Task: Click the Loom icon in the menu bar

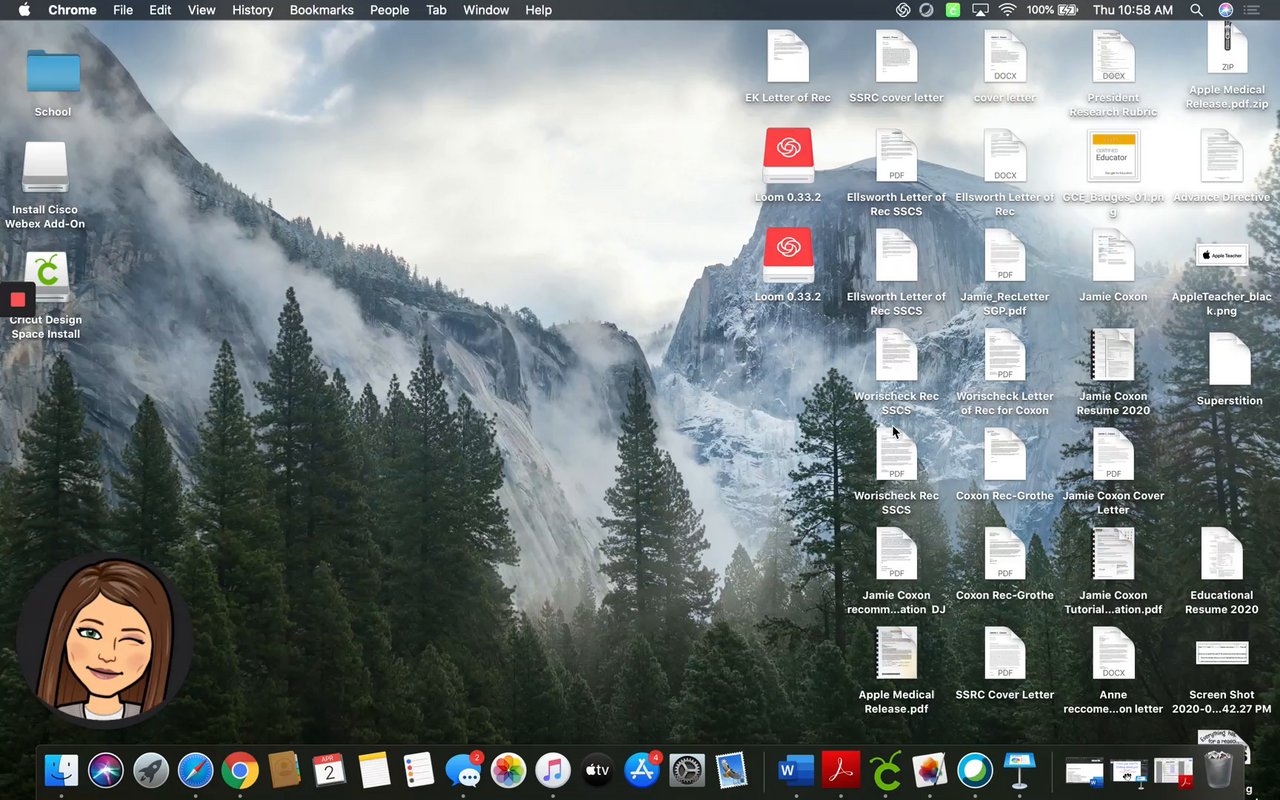Action: 902,10
